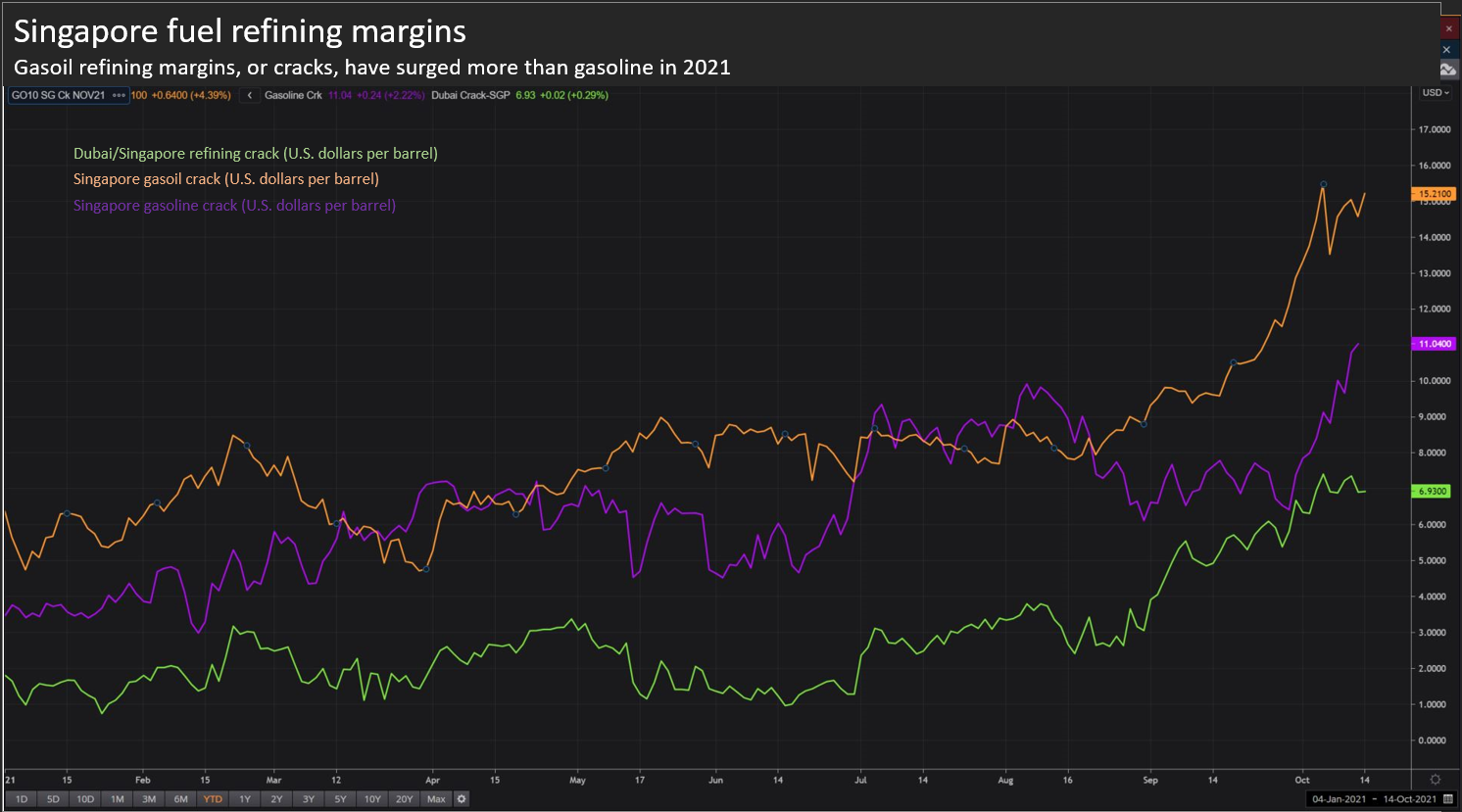Viewport: 1462px width, 812px height.
Task: Open chart settings via the gear icon
Action: coord(459,798)
